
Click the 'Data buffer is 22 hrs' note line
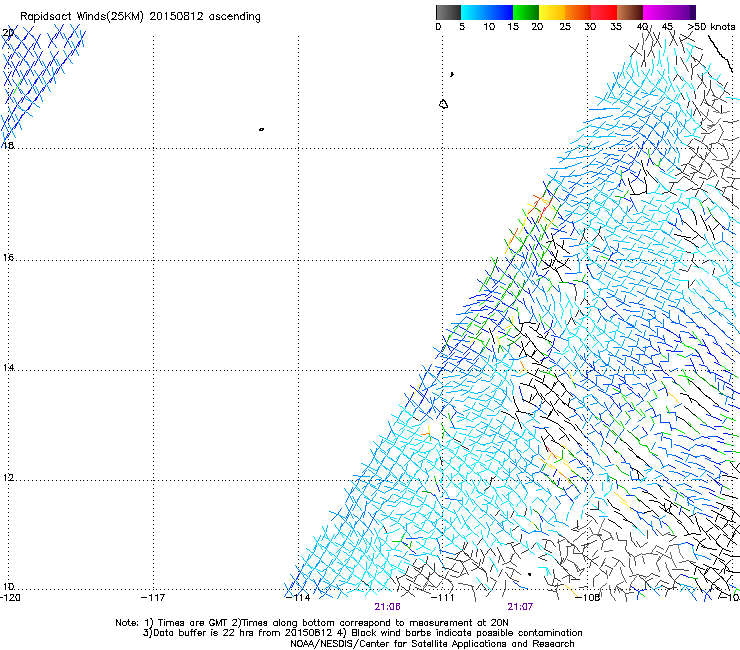pyautogui.click(x=362, y=633)
